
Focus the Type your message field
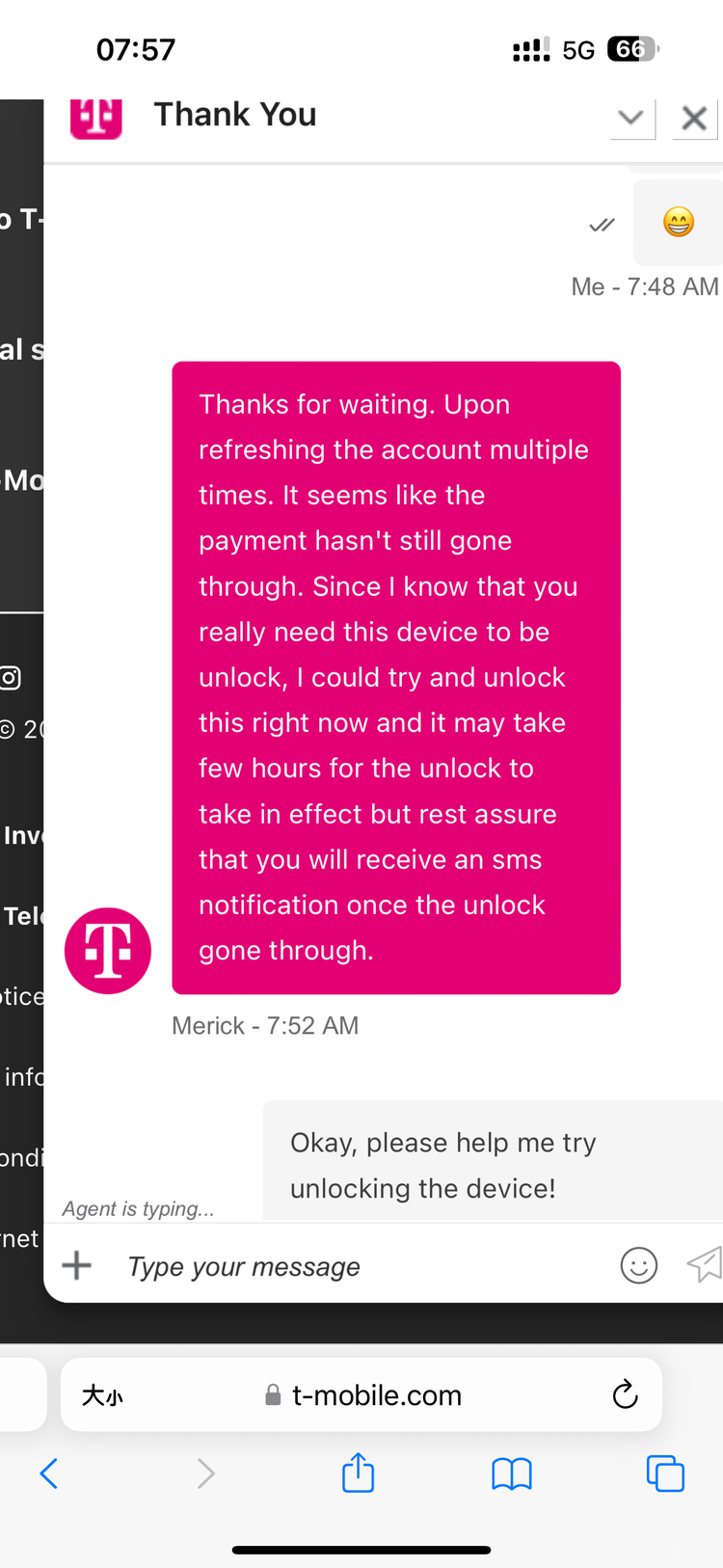coord(366,1266)
